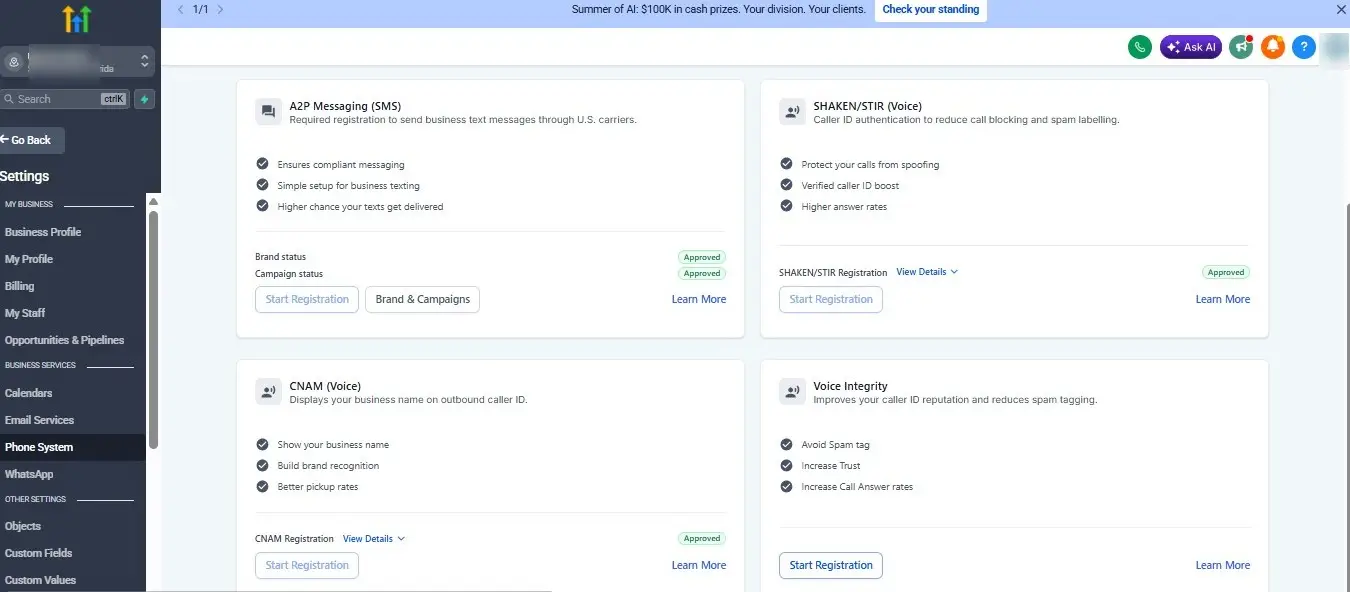Open Opportunities & Pipelines settings

pyautogui.click(x=65, y=340)
